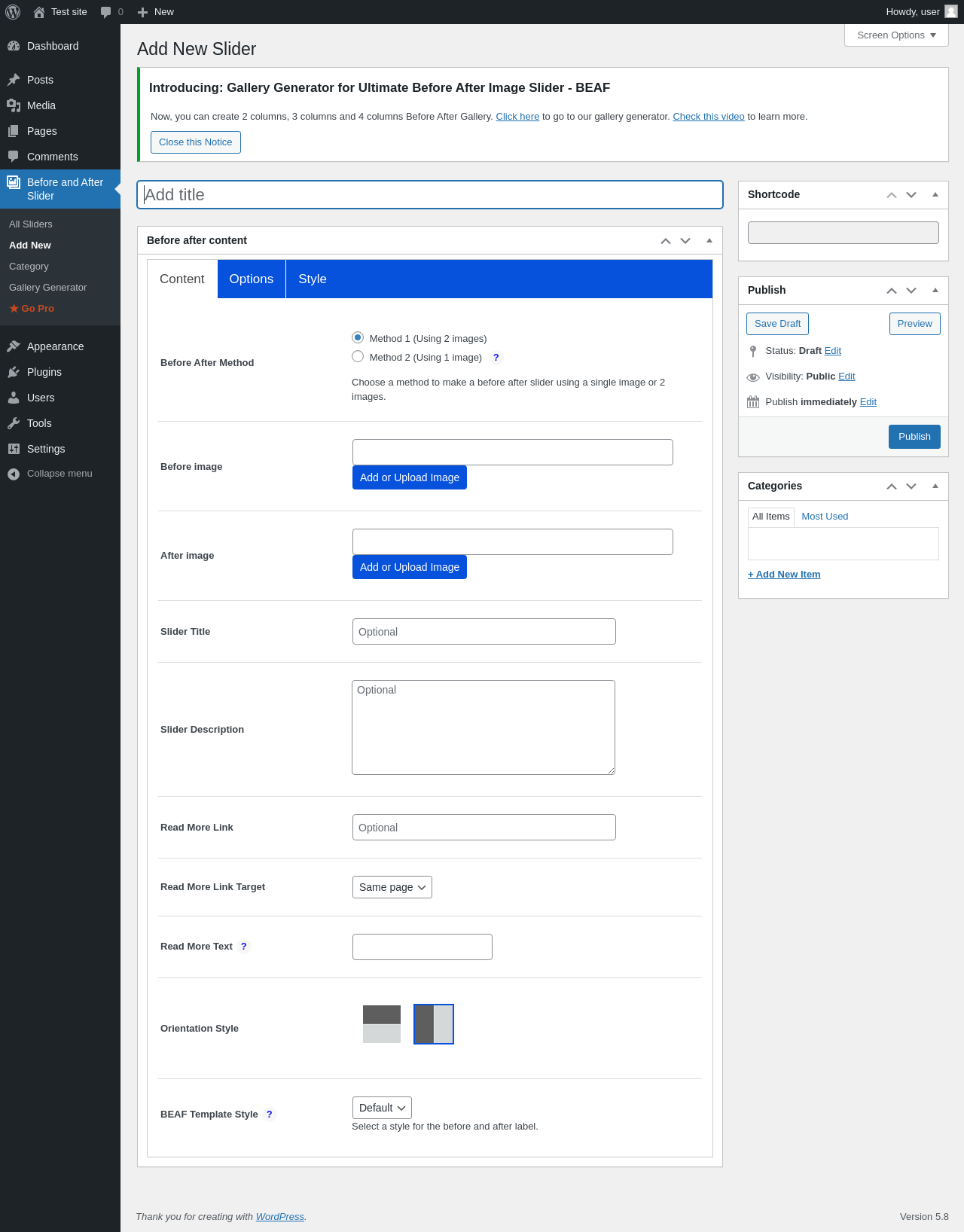Image resolution: width=964 pixels, height=1232 pixels.
Task: Open All Sliders submenu item
Action: [x=31, y=224]
